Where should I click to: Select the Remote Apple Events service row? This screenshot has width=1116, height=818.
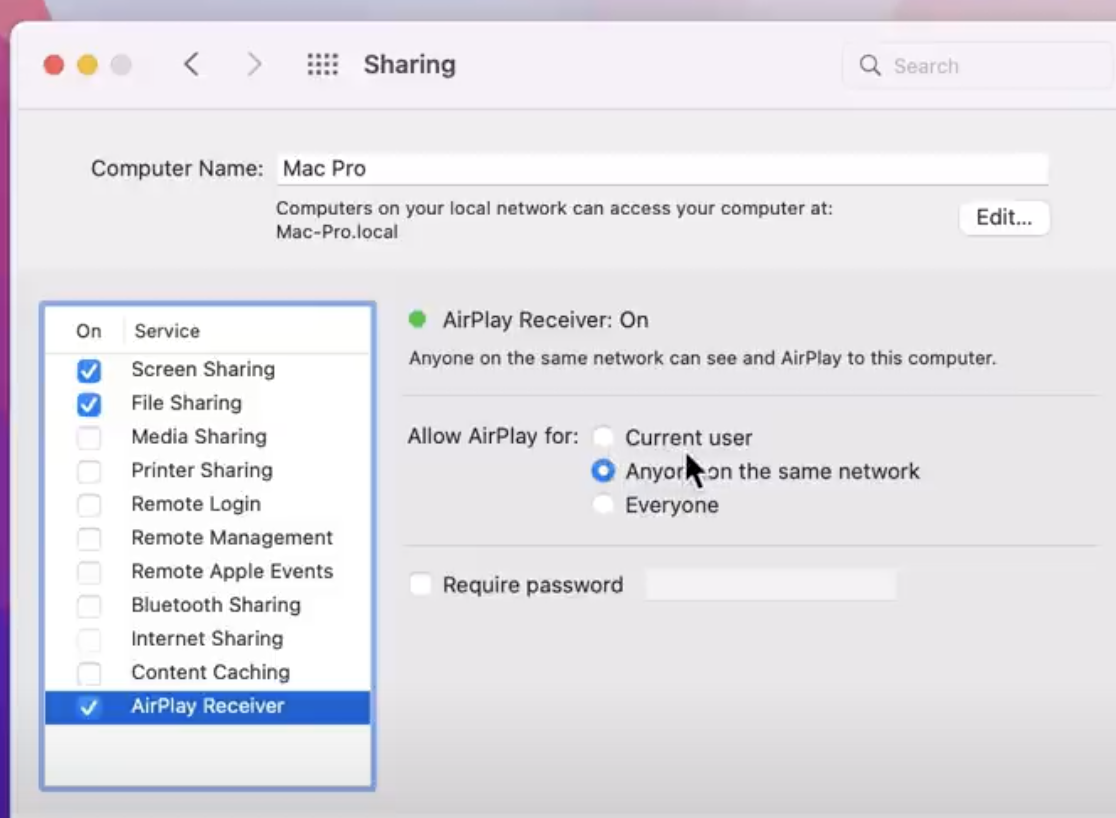(x=208, y=571)
